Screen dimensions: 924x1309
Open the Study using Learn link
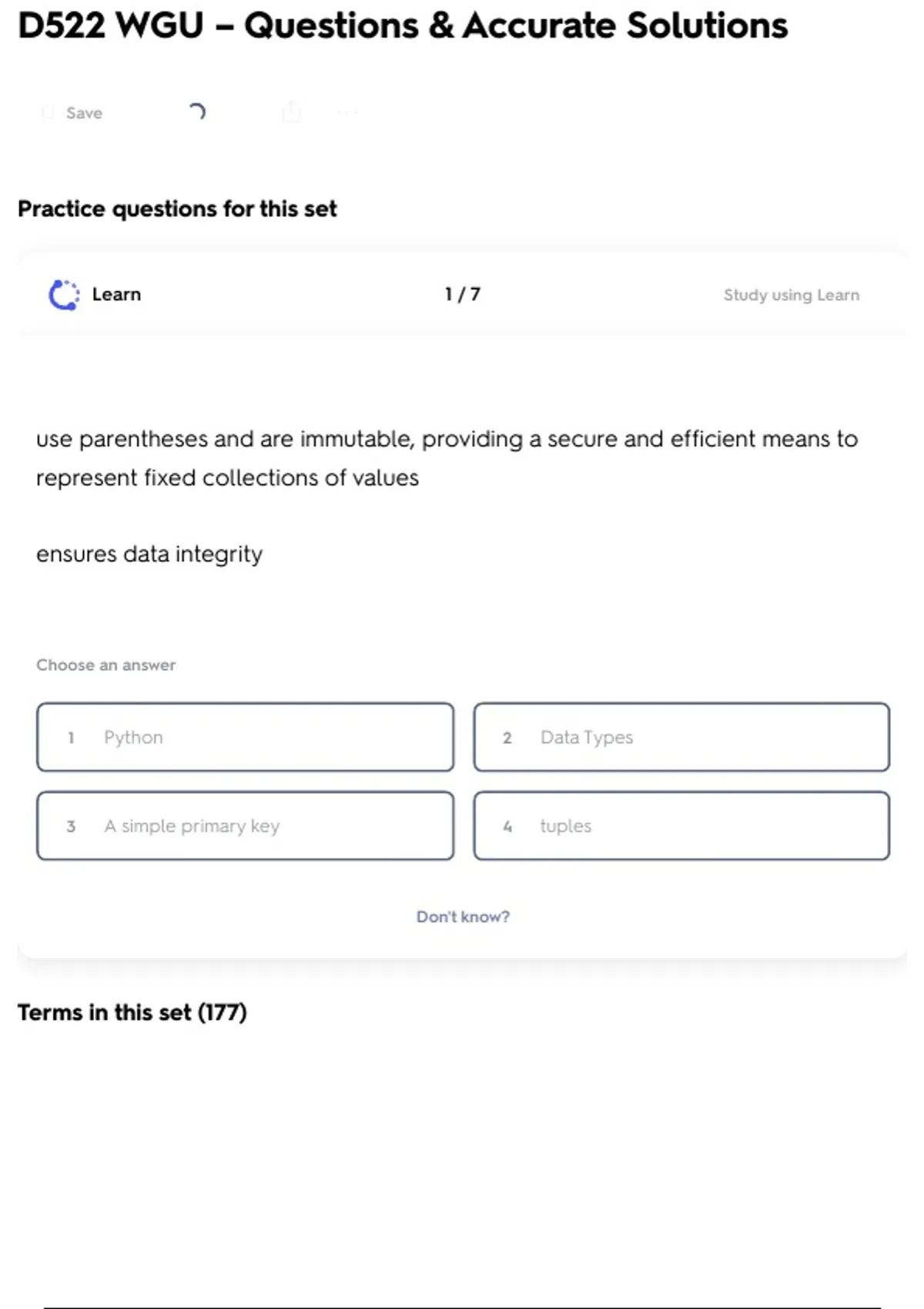(x=791, y=295)
